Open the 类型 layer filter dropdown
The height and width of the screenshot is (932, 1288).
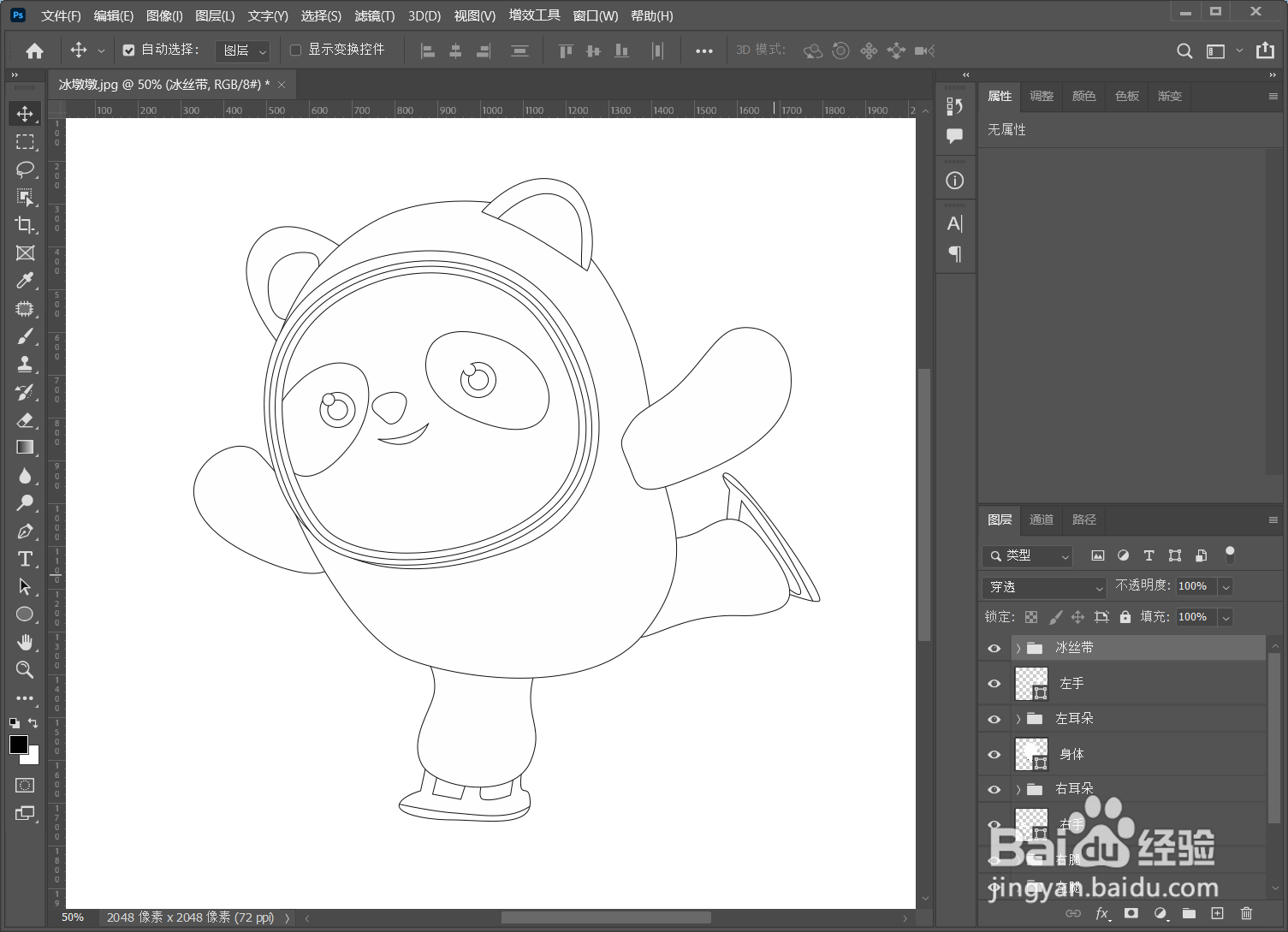(1027, 556)
